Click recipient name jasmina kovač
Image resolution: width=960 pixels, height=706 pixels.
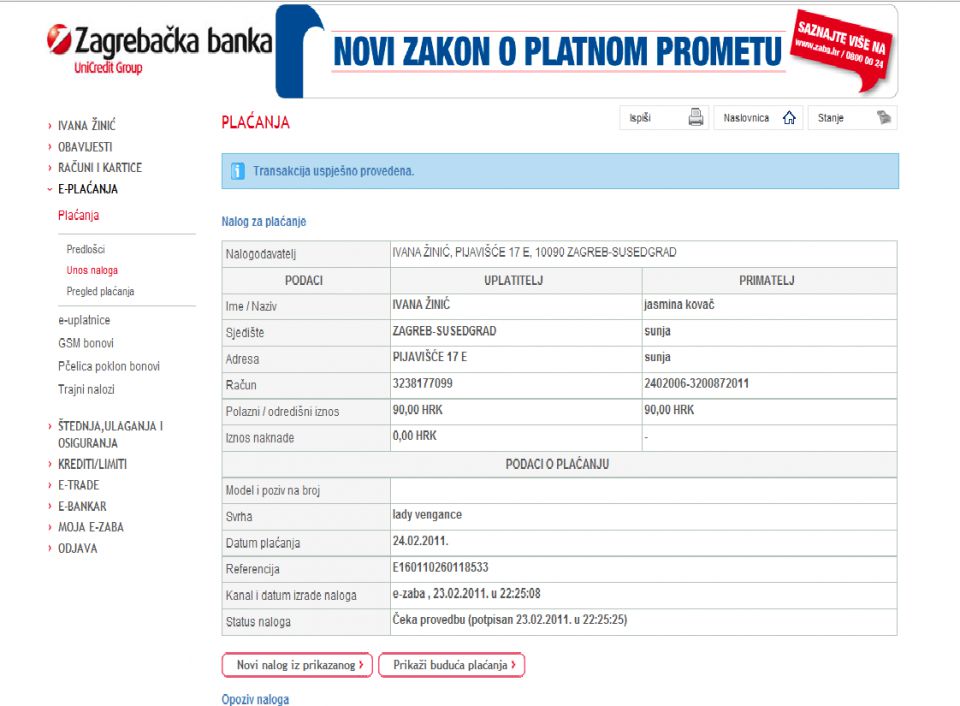[x=679, y=305]
